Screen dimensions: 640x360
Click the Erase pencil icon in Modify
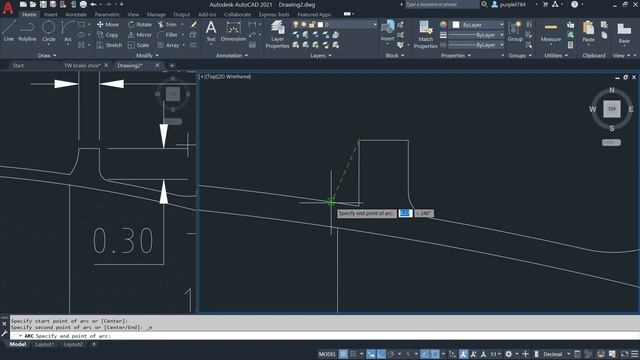pos(194,24)
